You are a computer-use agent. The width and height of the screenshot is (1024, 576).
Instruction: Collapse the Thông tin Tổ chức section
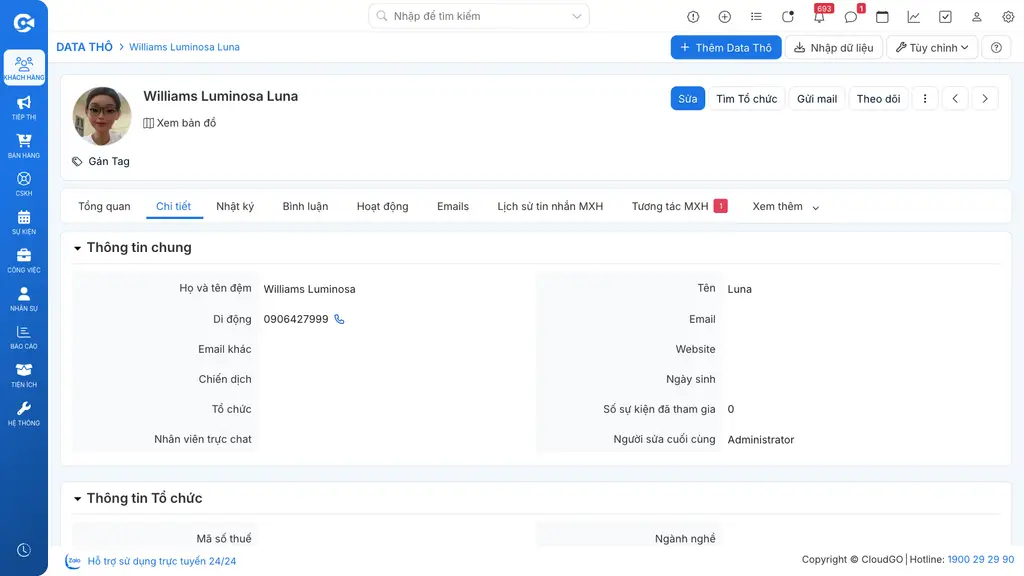point(77,499)
